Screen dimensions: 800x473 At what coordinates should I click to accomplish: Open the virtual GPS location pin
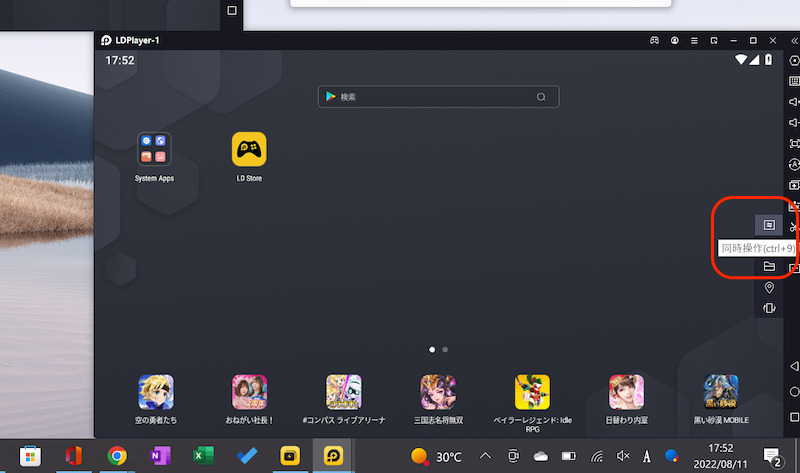(769, 287)
